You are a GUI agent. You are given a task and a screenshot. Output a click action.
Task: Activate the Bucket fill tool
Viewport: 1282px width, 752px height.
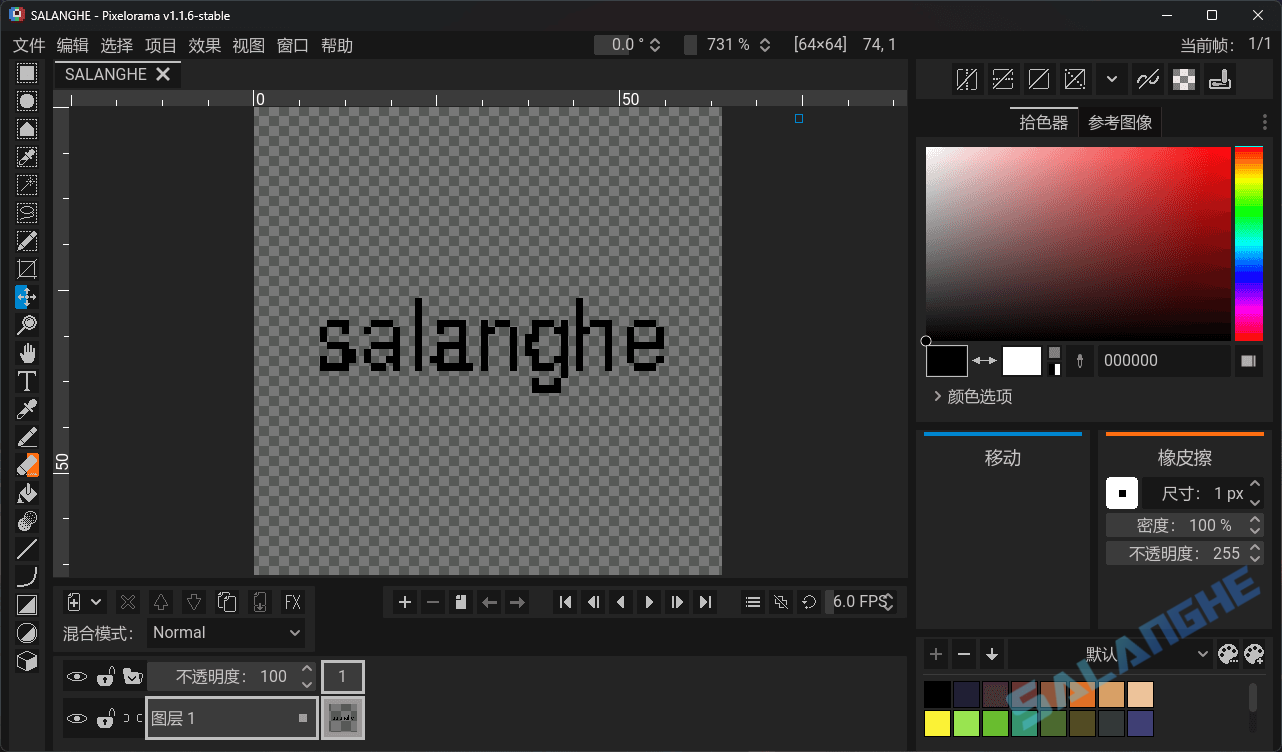point(27,493)
